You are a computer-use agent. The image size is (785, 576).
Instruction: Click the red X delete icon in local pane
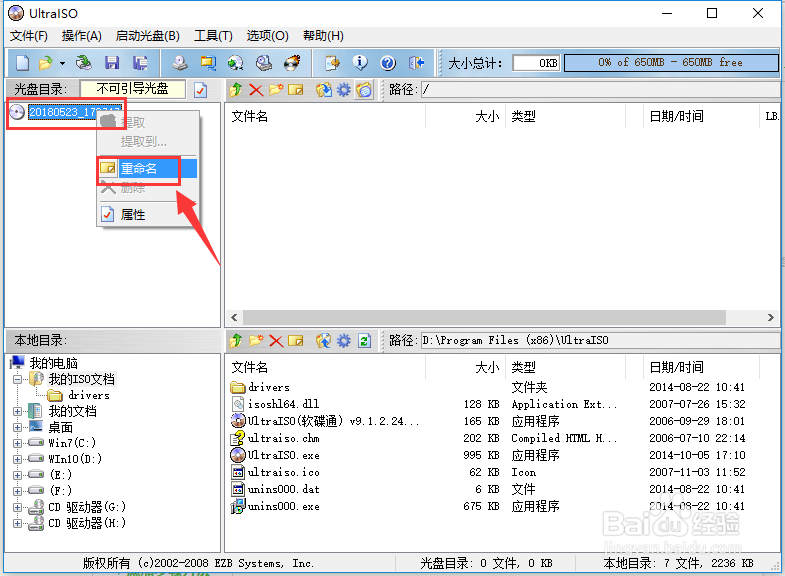click(276, 341)
